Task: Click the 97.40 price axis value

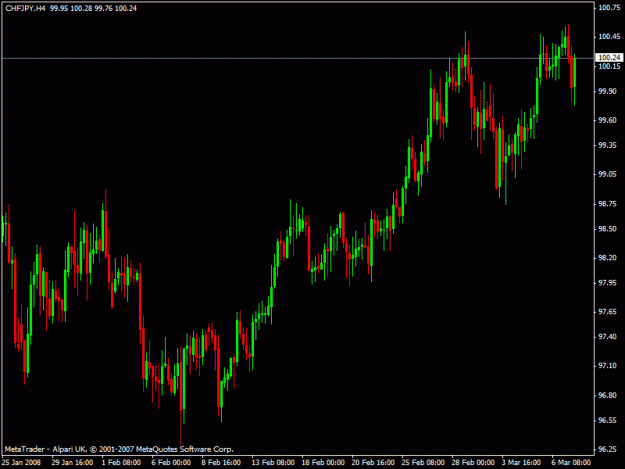Action: pyautogui.click(x=608, y=337)
